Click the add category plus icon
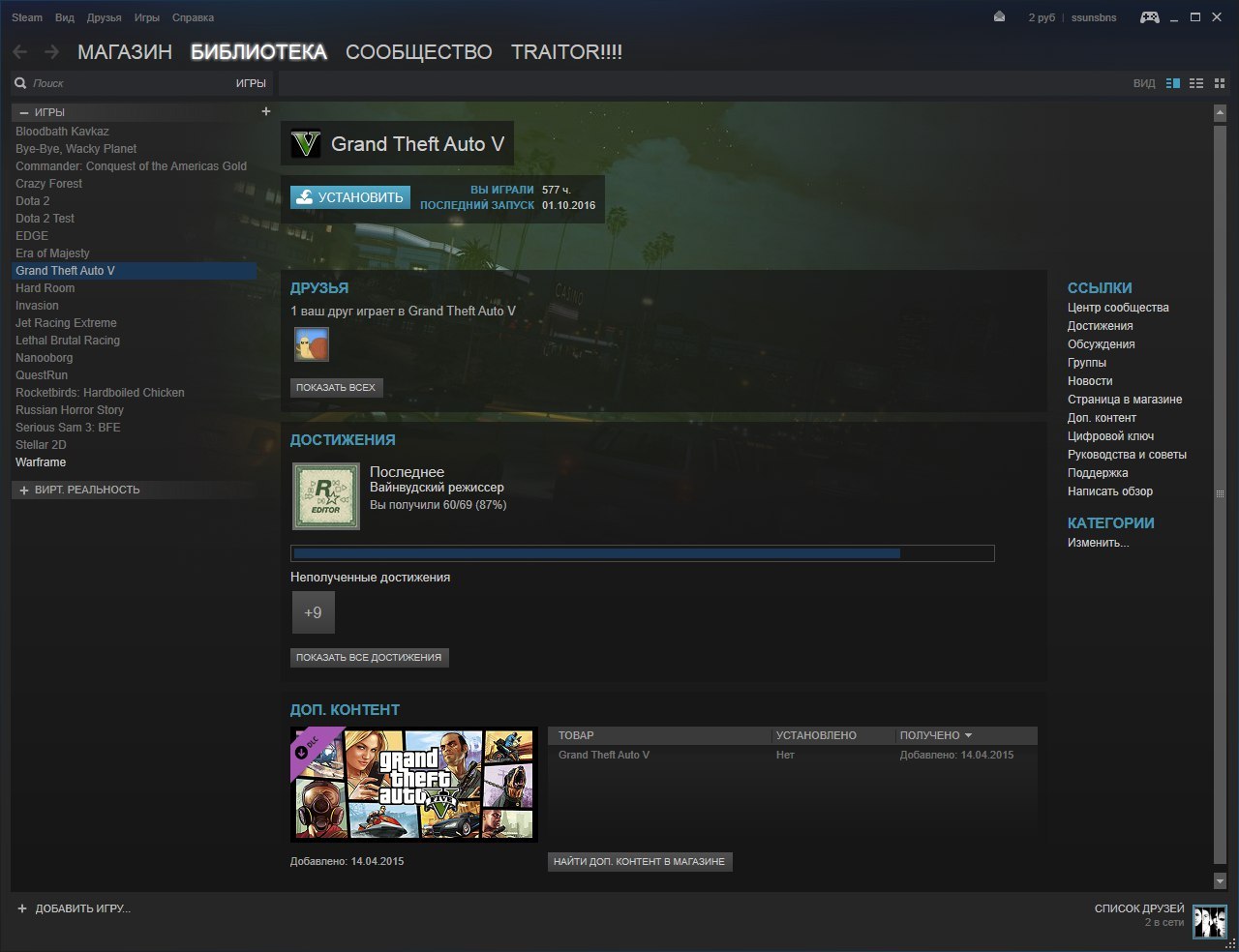Screen dimensions: 1239x952 (266, 111)
